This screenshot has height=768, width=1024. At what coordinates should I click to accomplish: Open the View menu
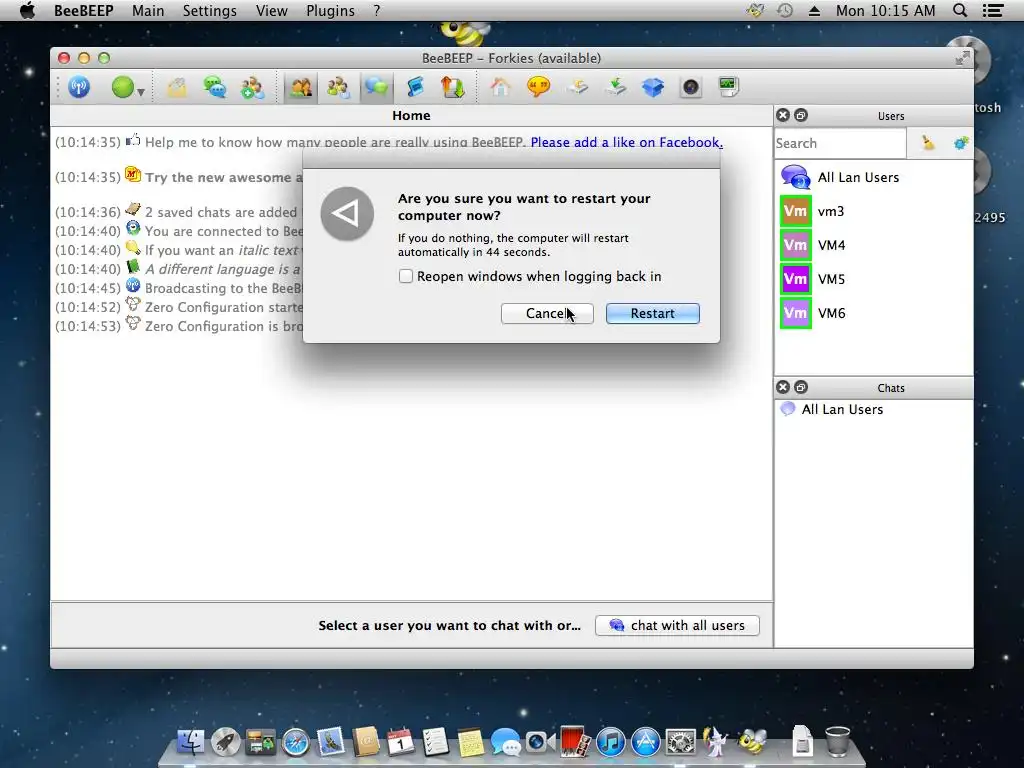pyautogui.click(x=272, y=11)
